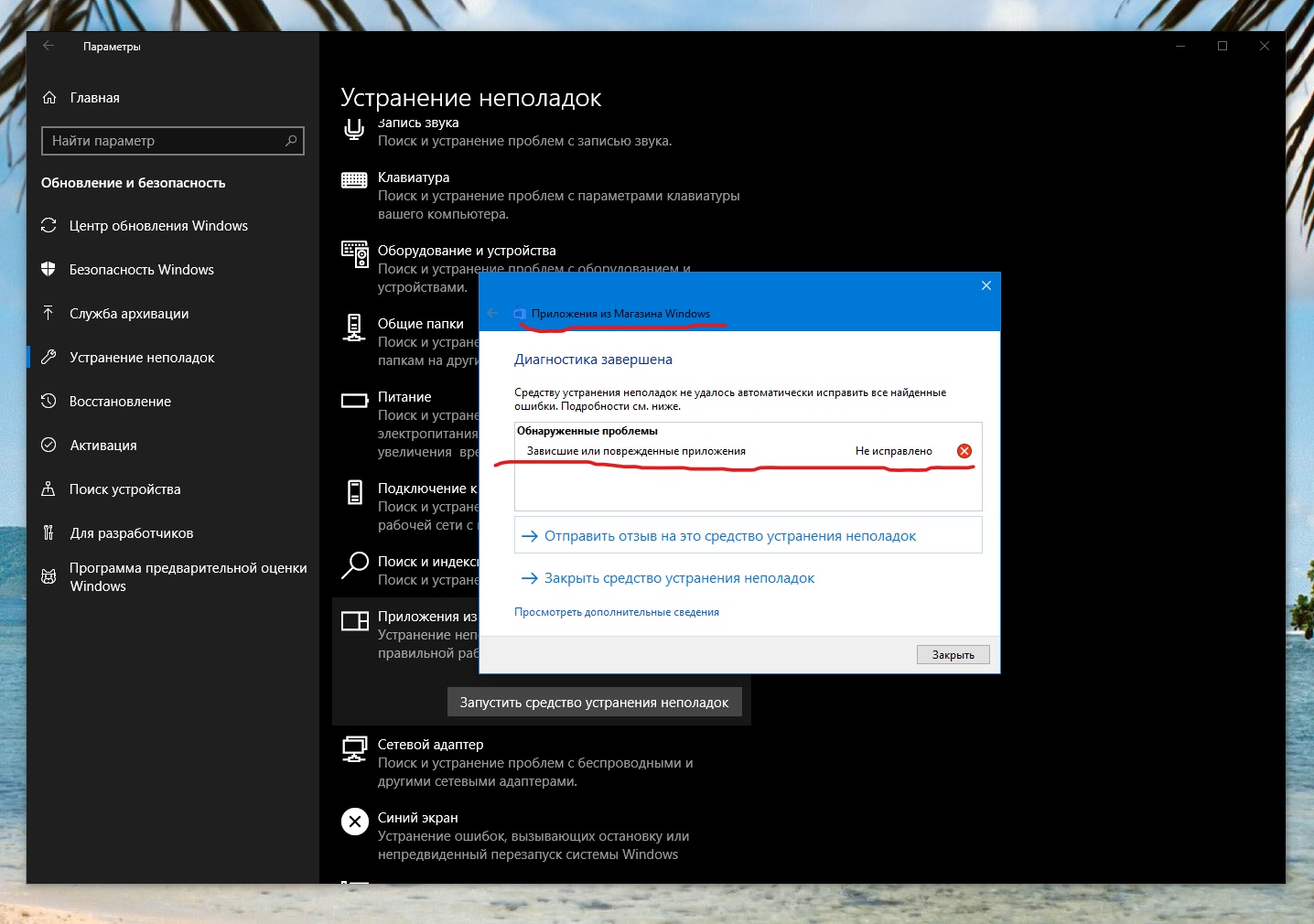Click the Поиск устройства locator icon

48,489
